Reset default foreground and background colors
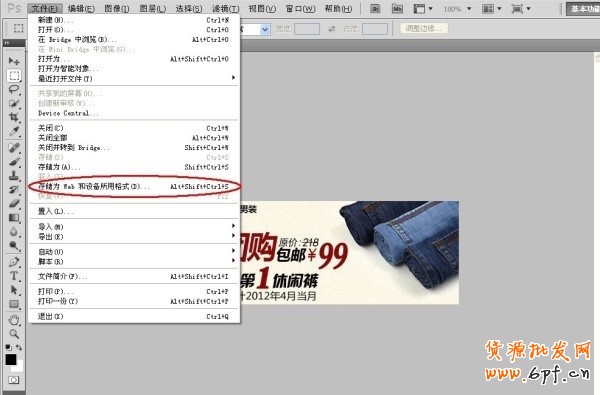The height and width of the screenshot is (395, 600). click(8, 347)
